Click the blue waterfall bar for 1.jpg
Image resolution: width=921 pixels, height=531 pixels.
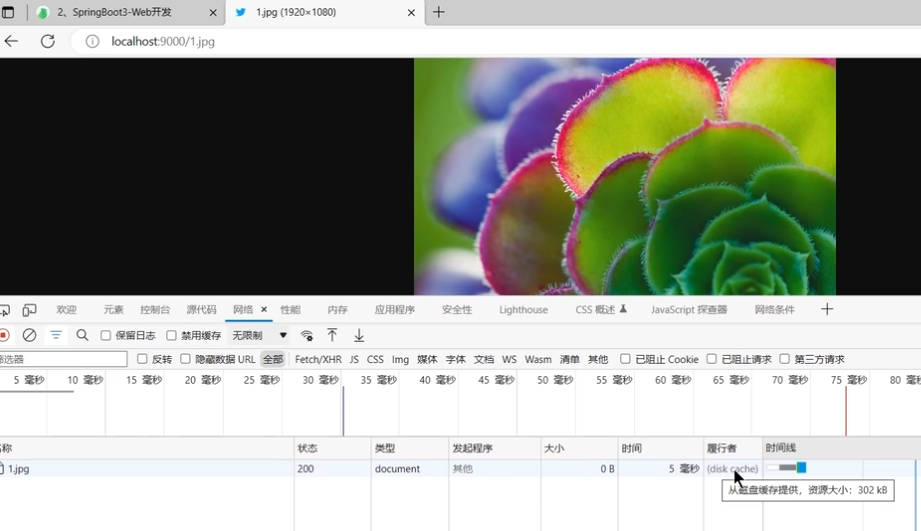[801, 468]
